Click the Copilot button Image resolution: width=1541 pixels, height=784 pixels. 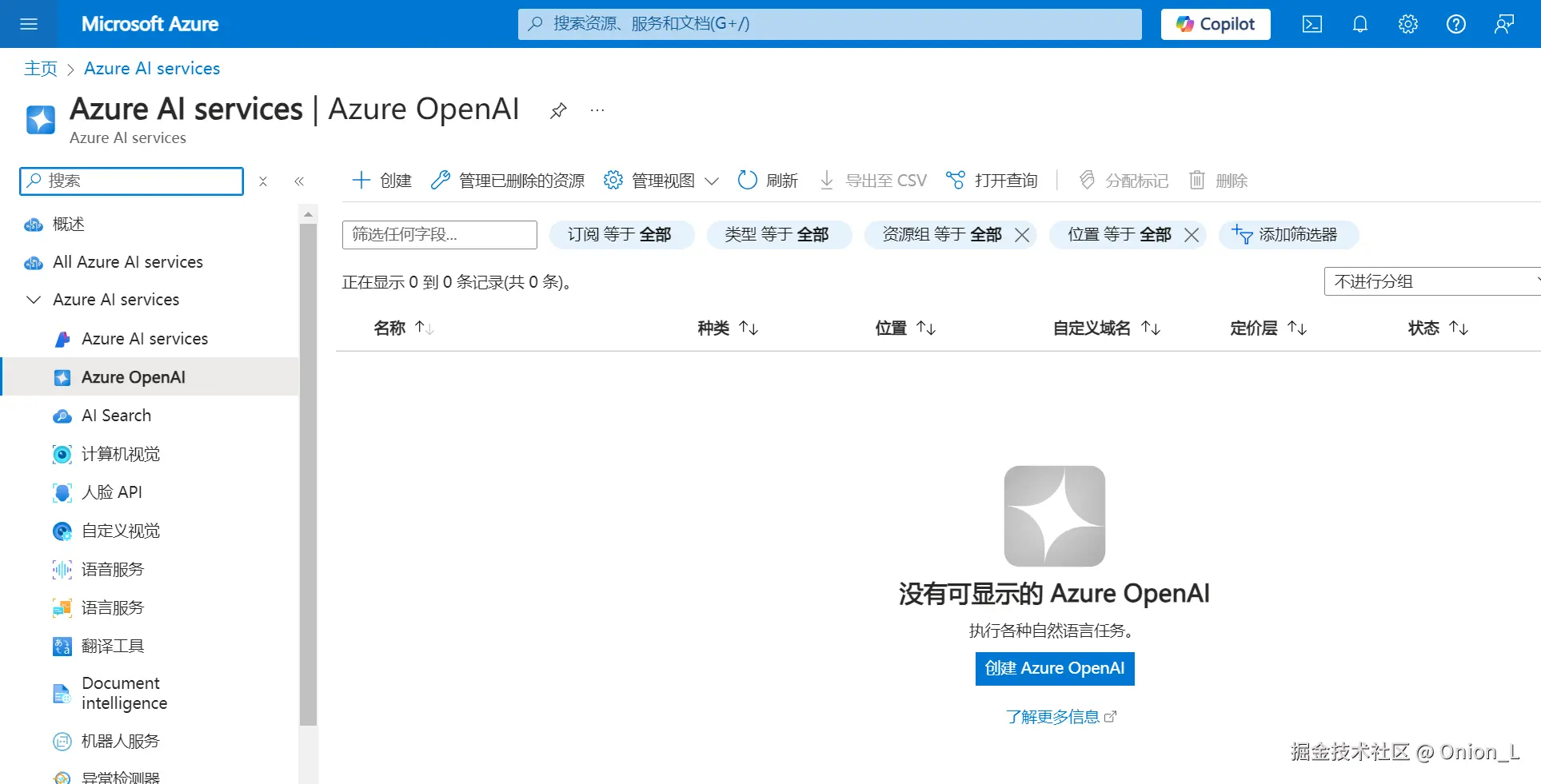click(1216, 24)
